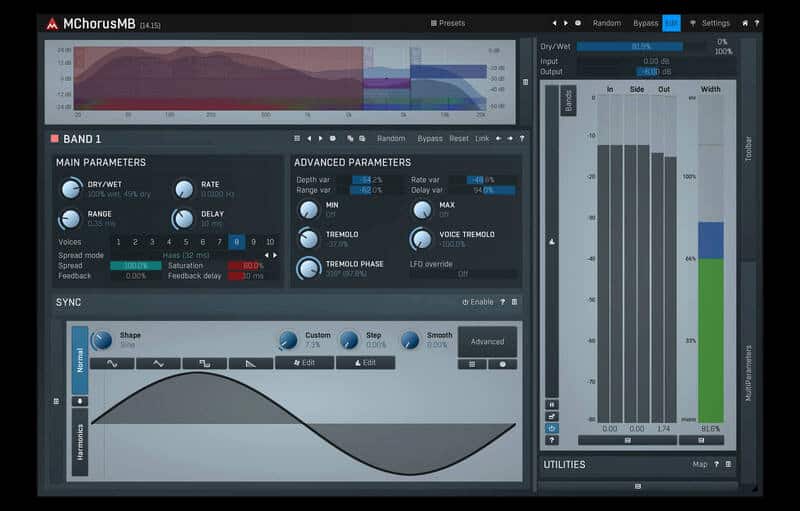Viewport: 800px width, 511px height.
Task: Open help with top-right question mark
Action: coord(756,23)
